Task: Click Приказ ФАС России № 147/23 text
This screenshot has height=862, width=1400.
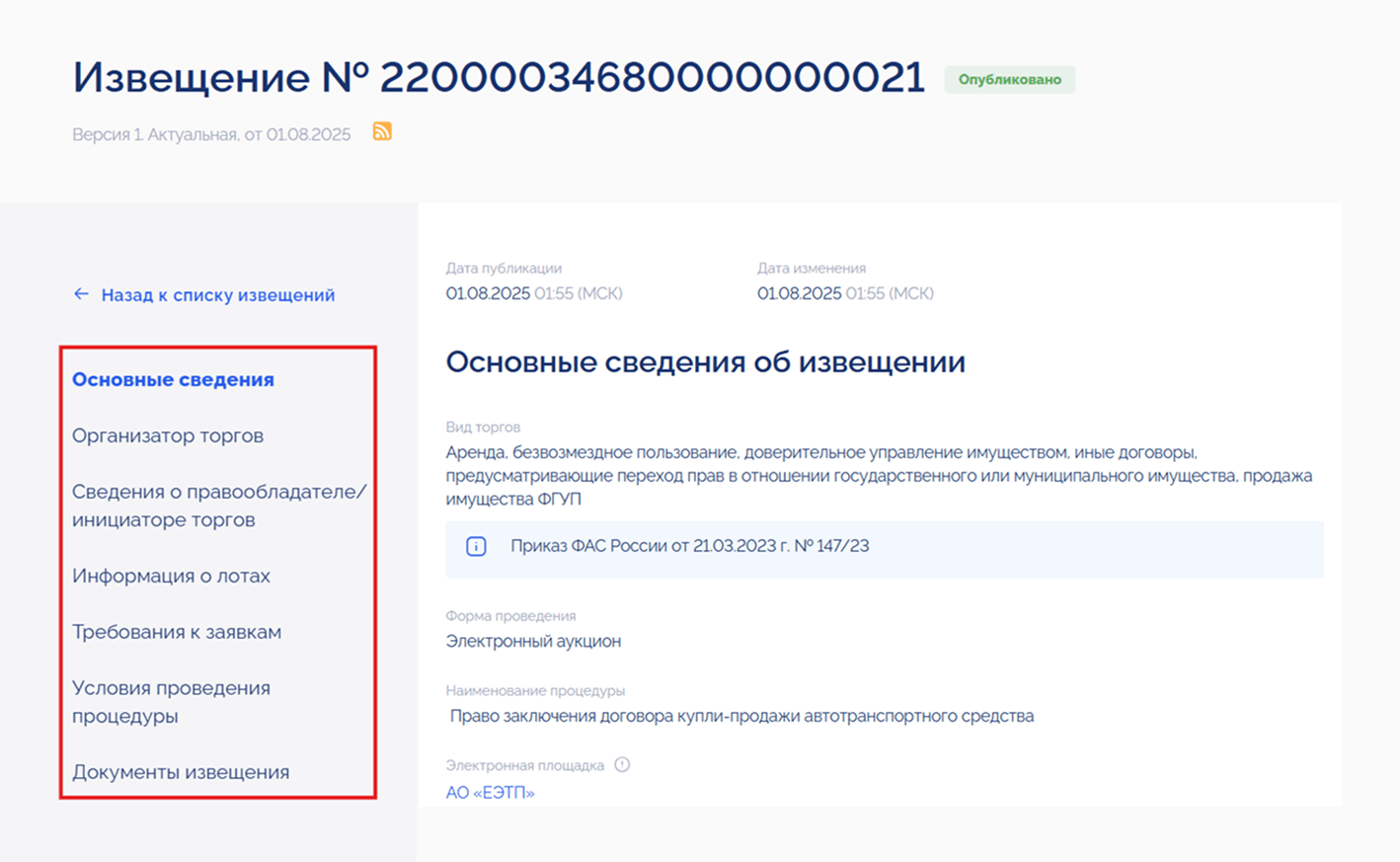Action: tap(689, 546)
